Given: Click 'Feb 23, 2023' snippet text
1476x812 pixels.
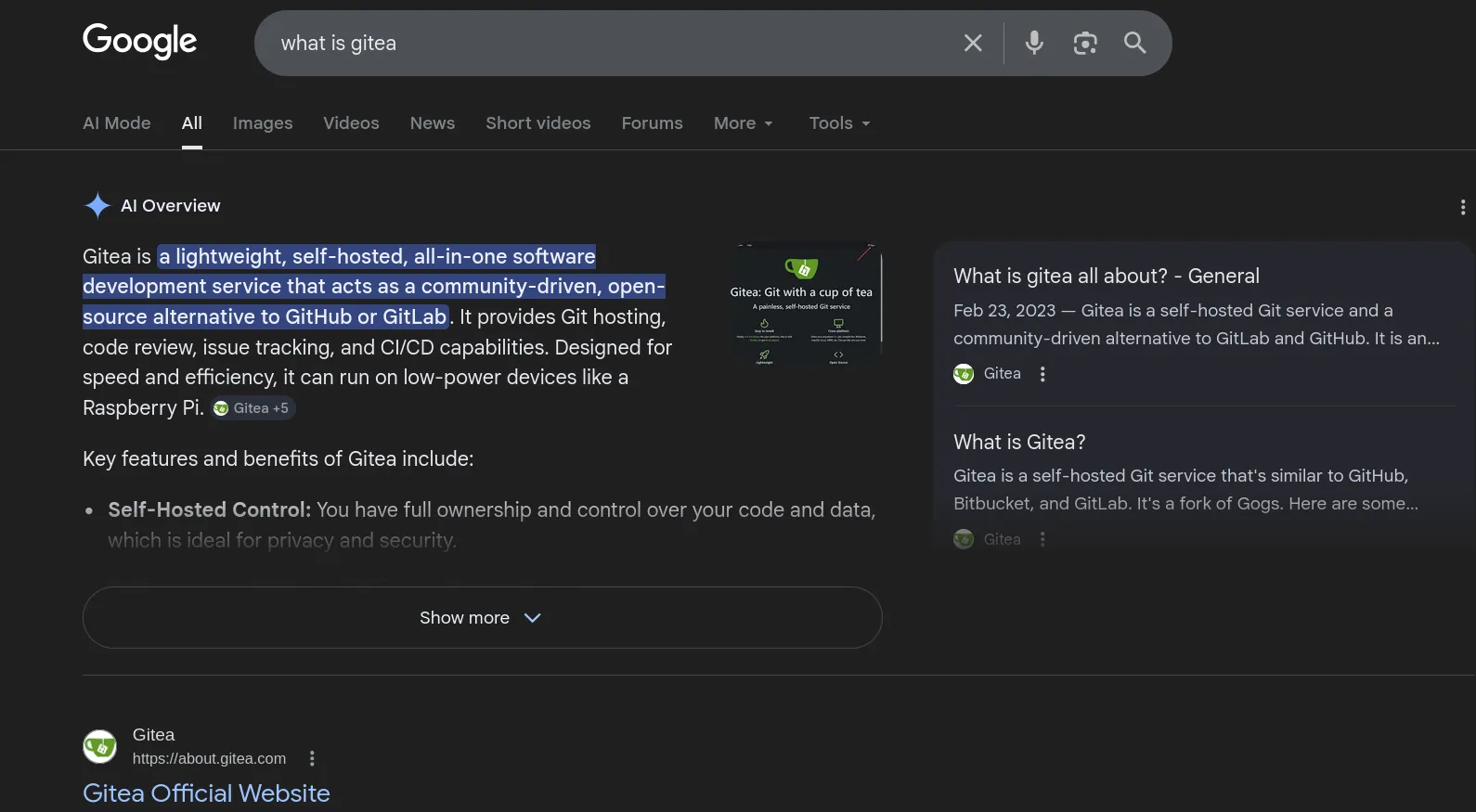Looking at the screenshot, I should (x=1004, y=311).
